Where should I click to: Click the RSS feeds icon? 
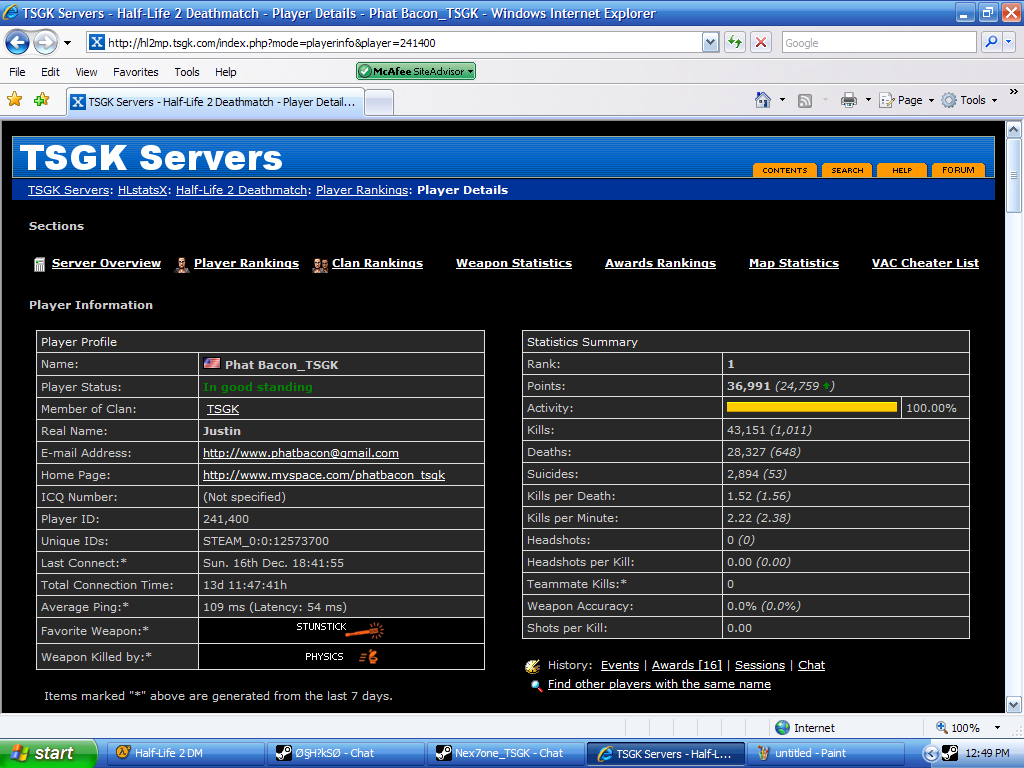pos(805,100)
